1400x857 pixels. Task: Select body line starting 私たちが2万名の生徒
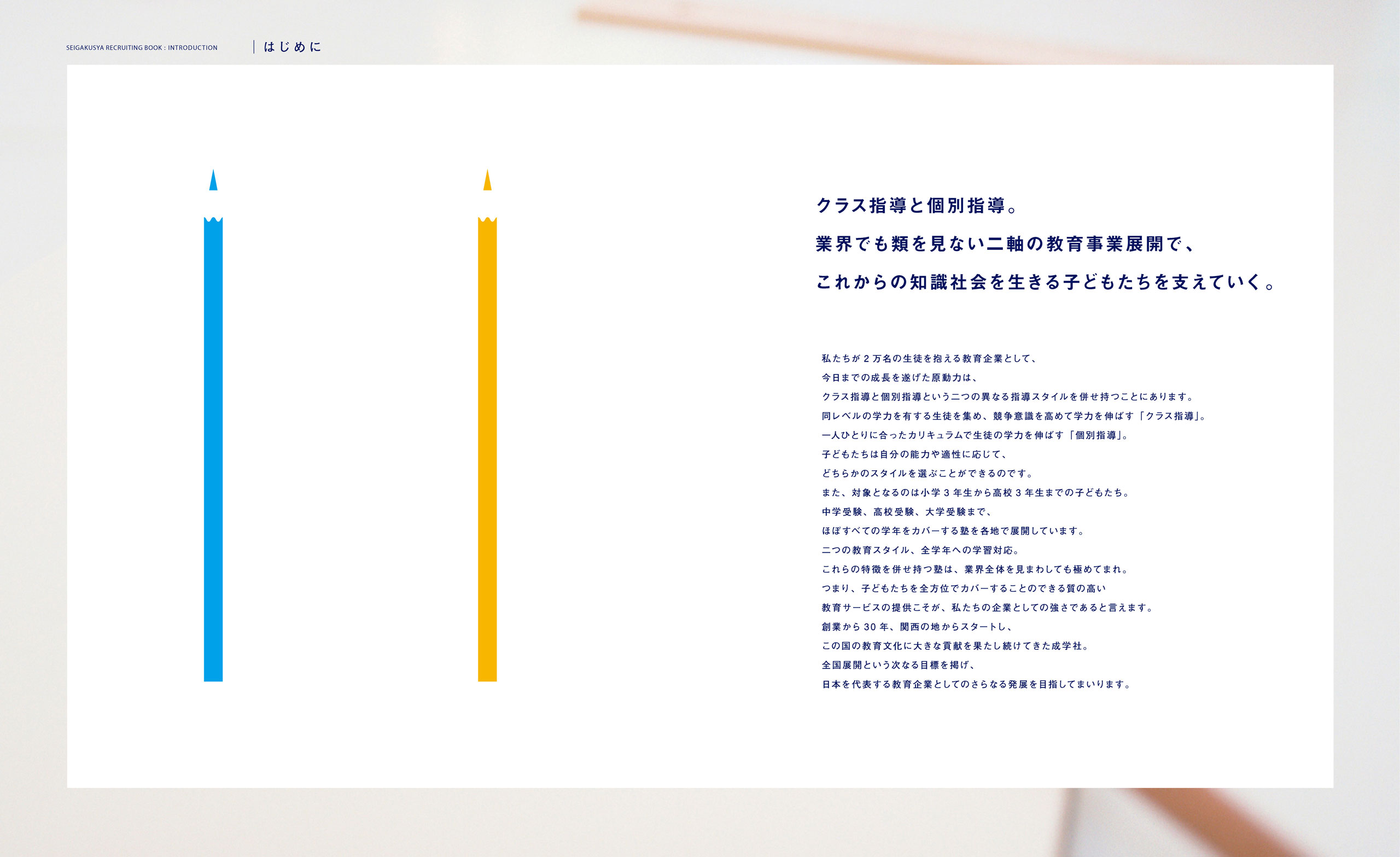point(930,359)
